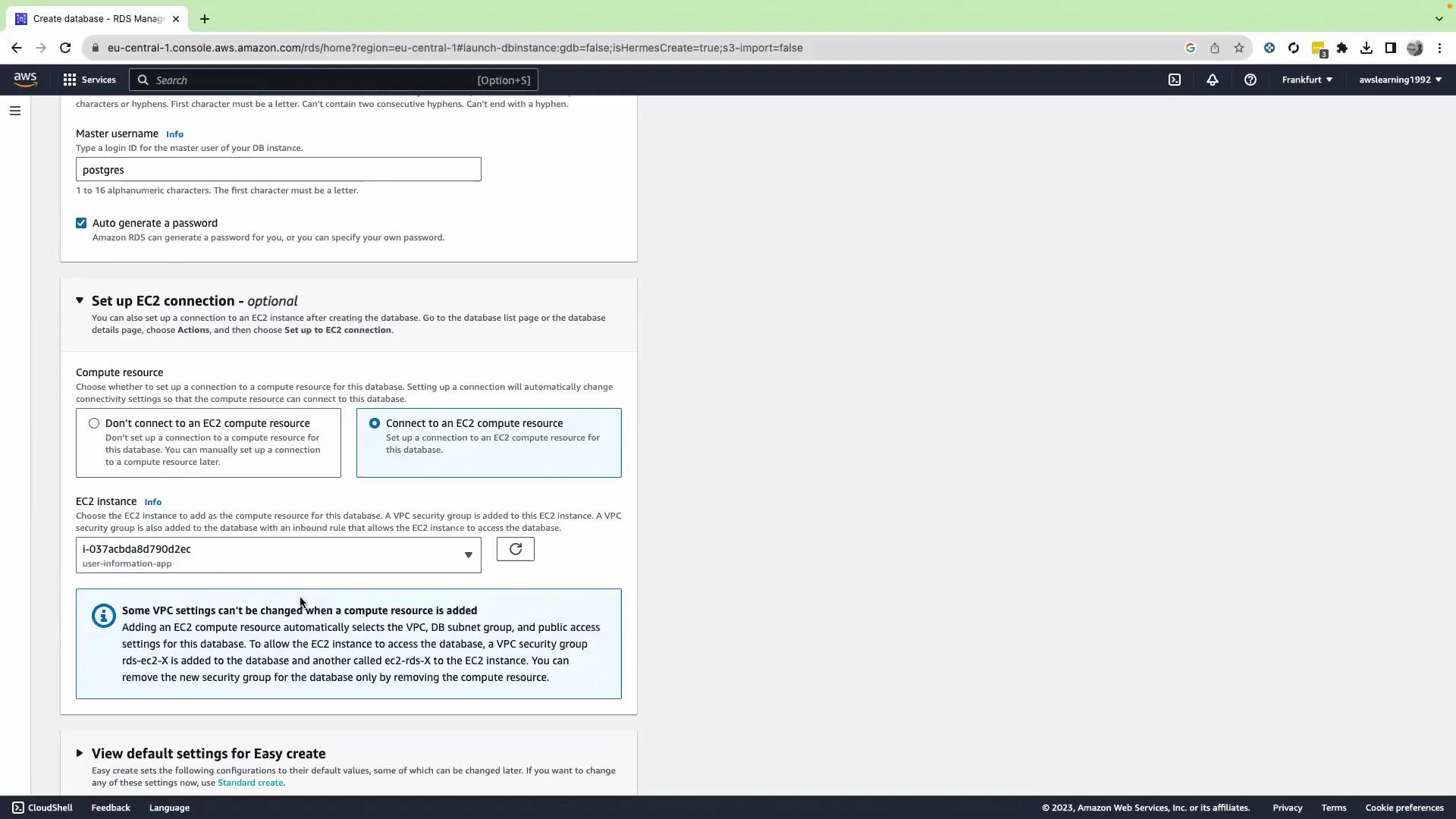The width and height of the screenshot is (1456, 819).
Task: Open the AWS notifications bell
Action: [1212, 80]
